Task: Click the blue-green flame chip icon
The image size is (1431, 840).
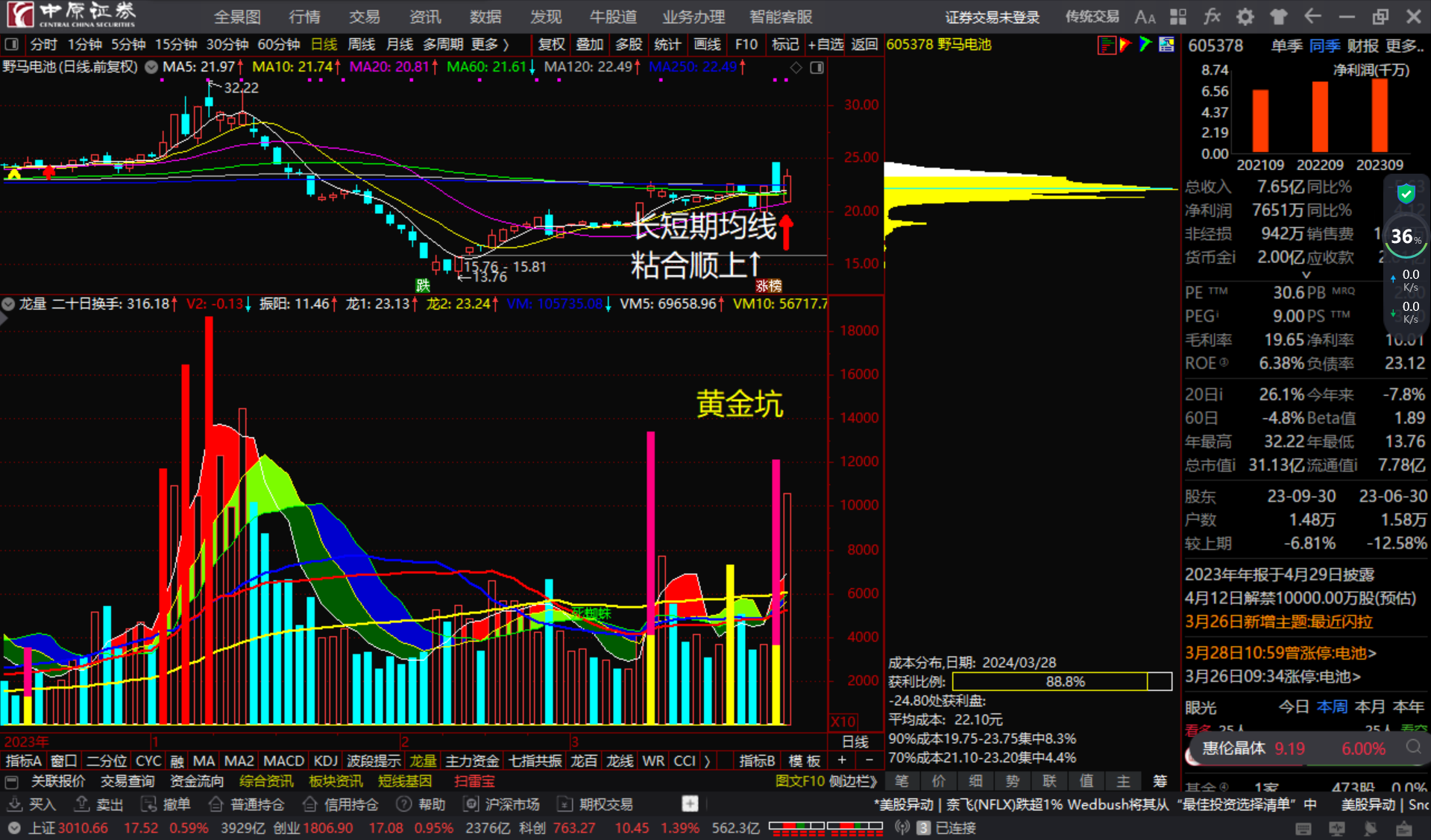Action: point(1145,45)
